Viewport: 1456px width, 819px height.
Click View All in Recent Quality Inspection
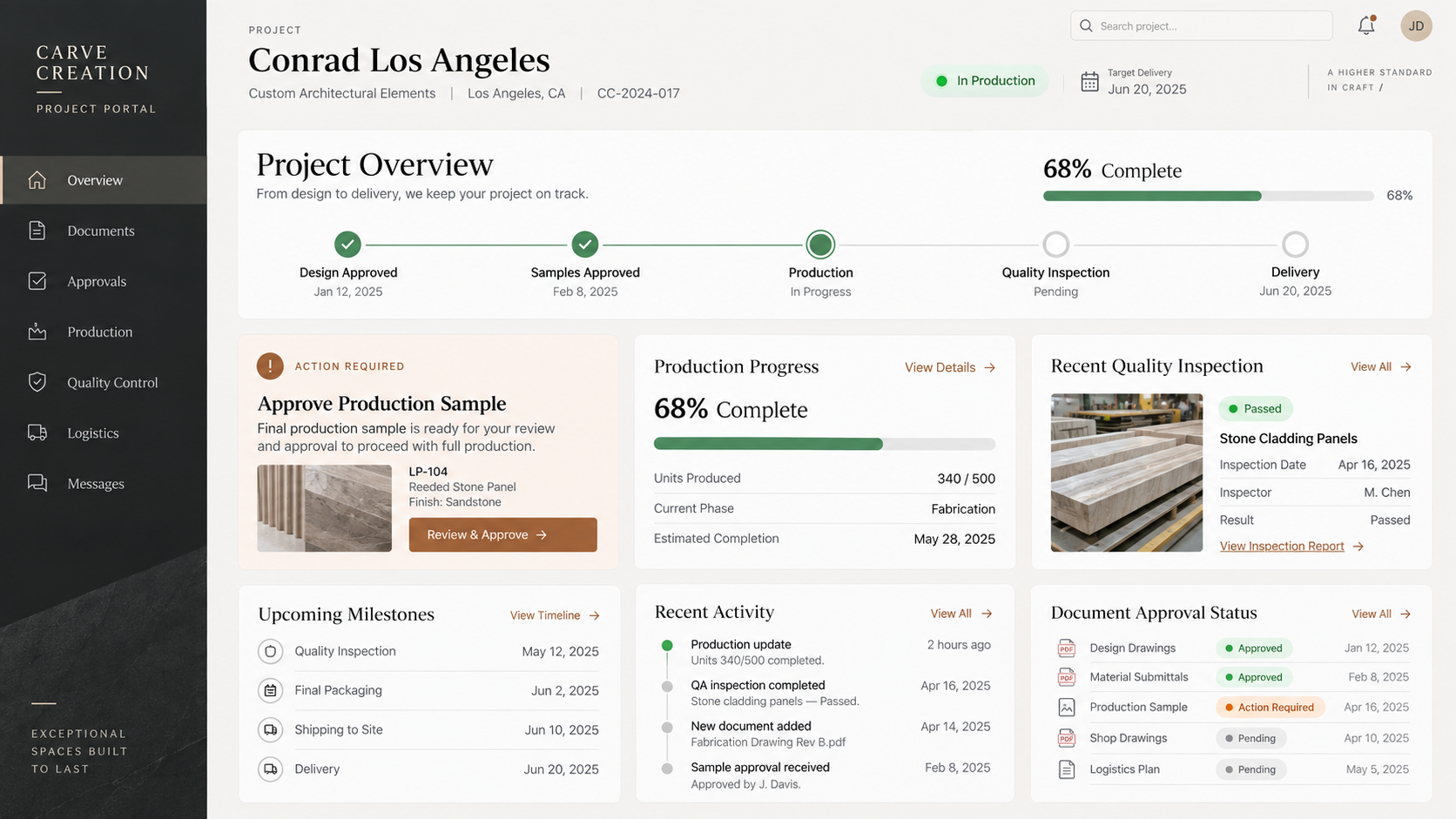(1381, 366)
